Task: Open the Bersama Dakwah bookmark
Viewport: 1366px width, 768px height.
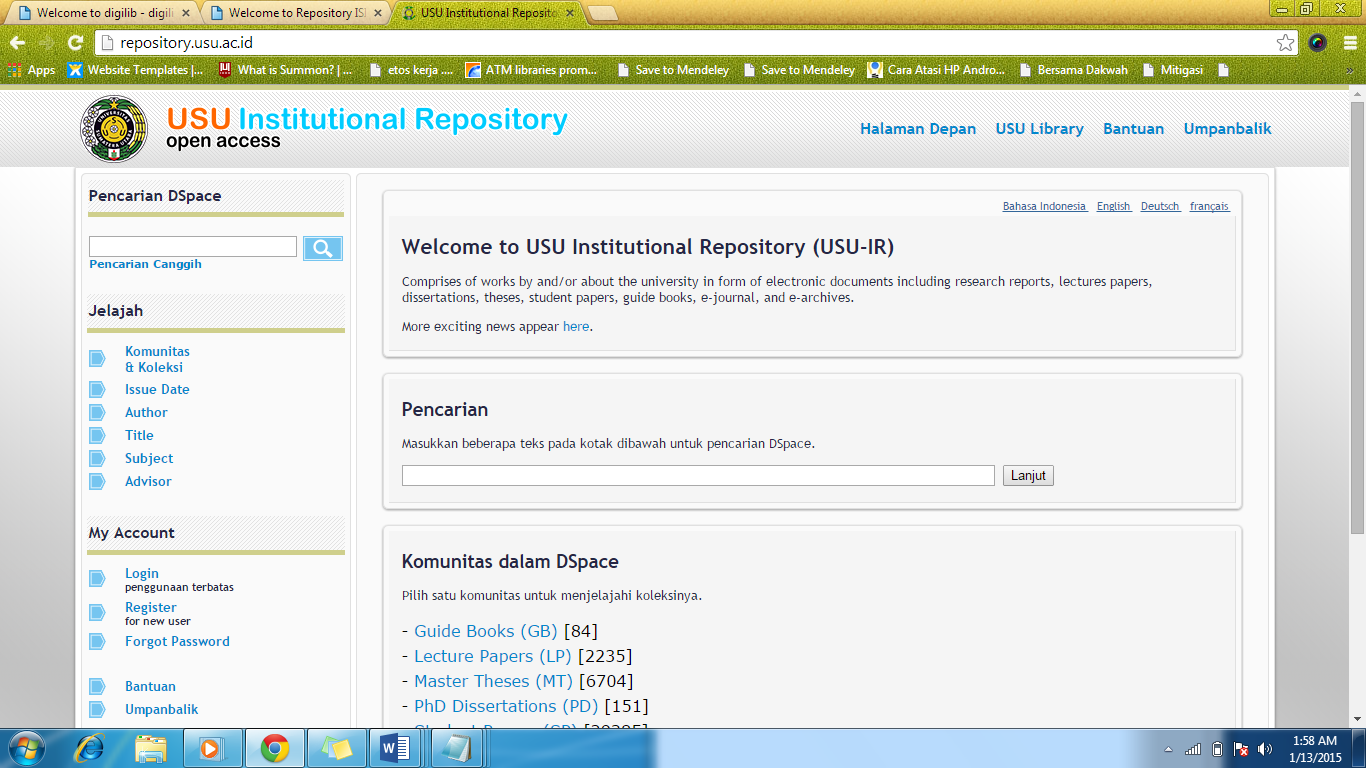Action: pos(1073,70)
